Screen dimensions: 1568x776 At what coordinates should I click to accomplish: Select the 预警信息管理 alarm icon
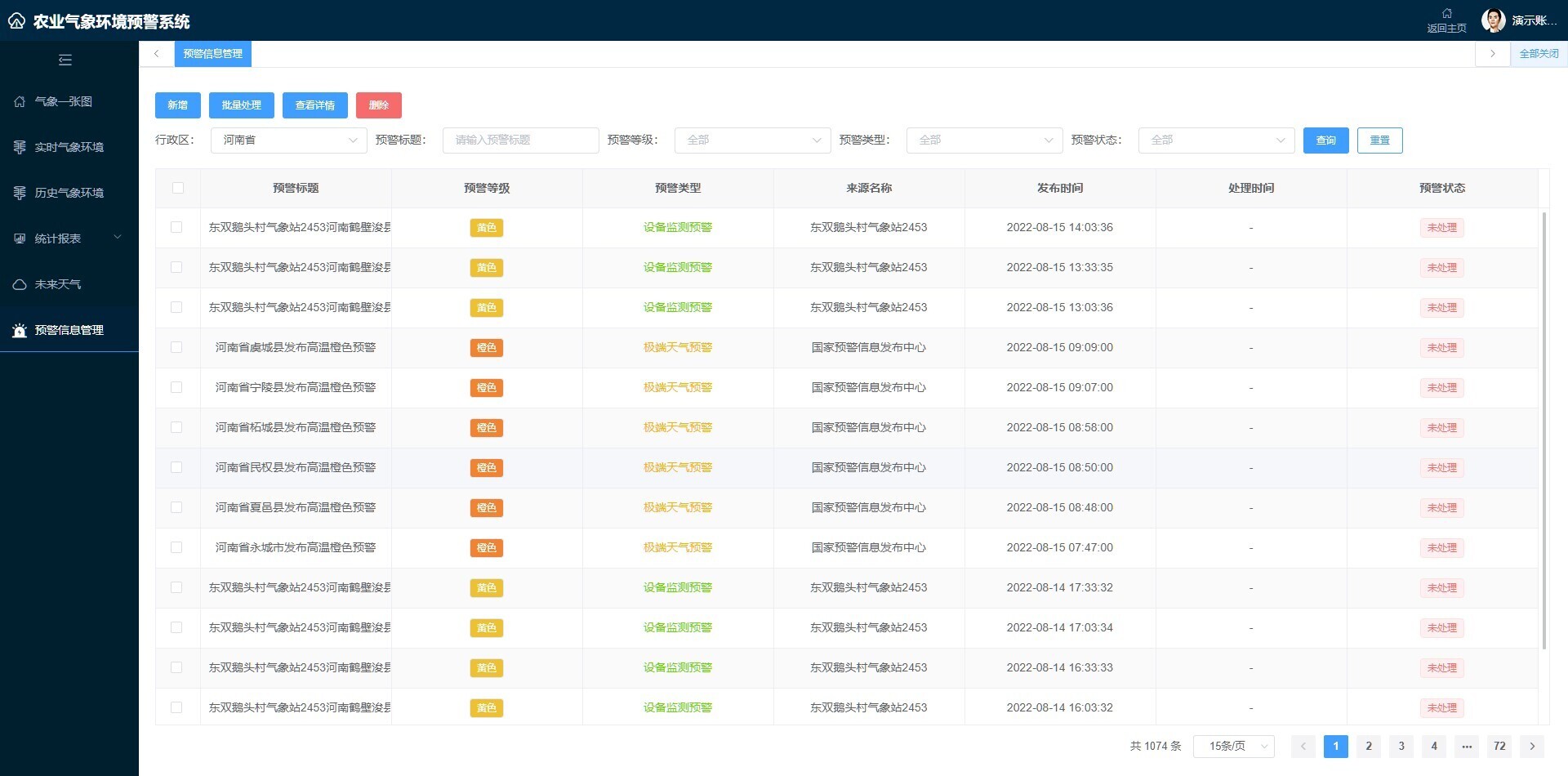(x=19, y=330)
